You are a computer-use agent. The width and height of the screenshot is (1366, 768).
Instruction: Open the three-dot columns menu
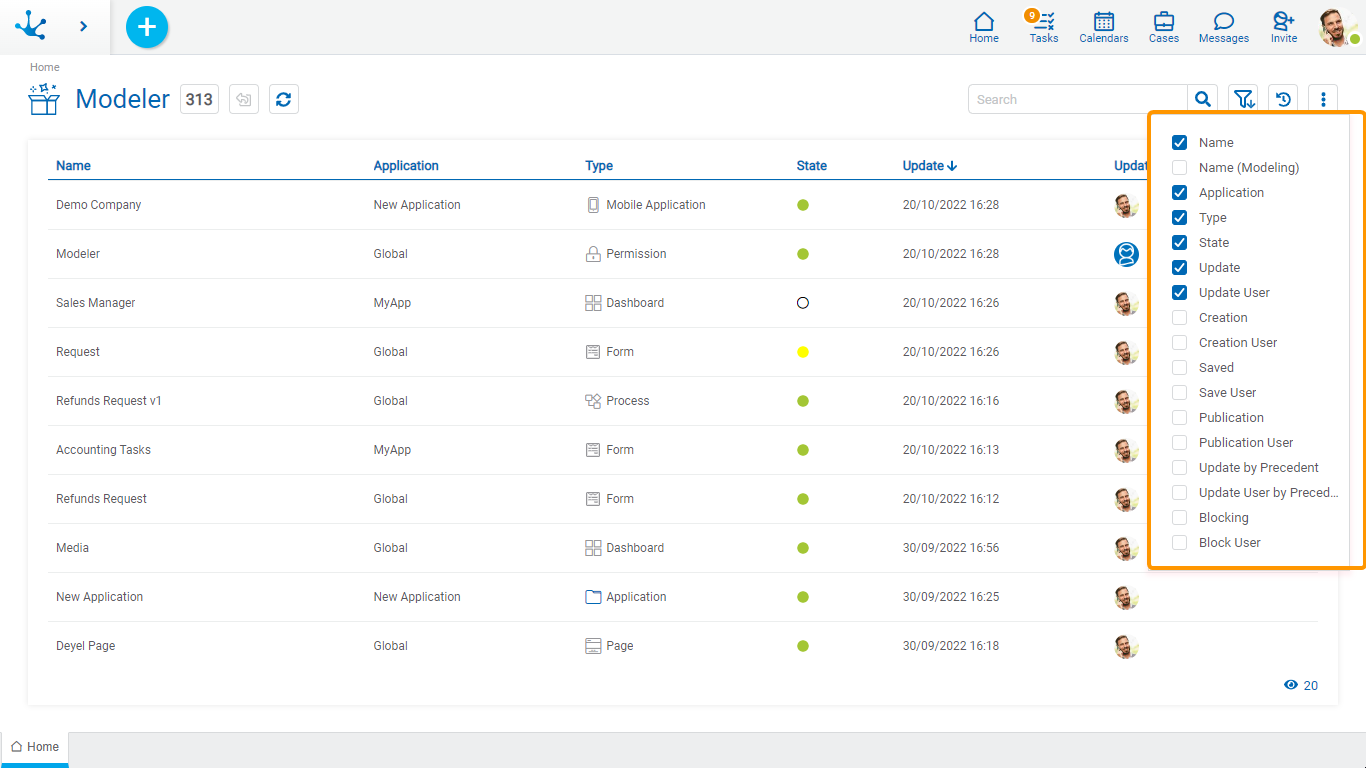(1323, 99)
